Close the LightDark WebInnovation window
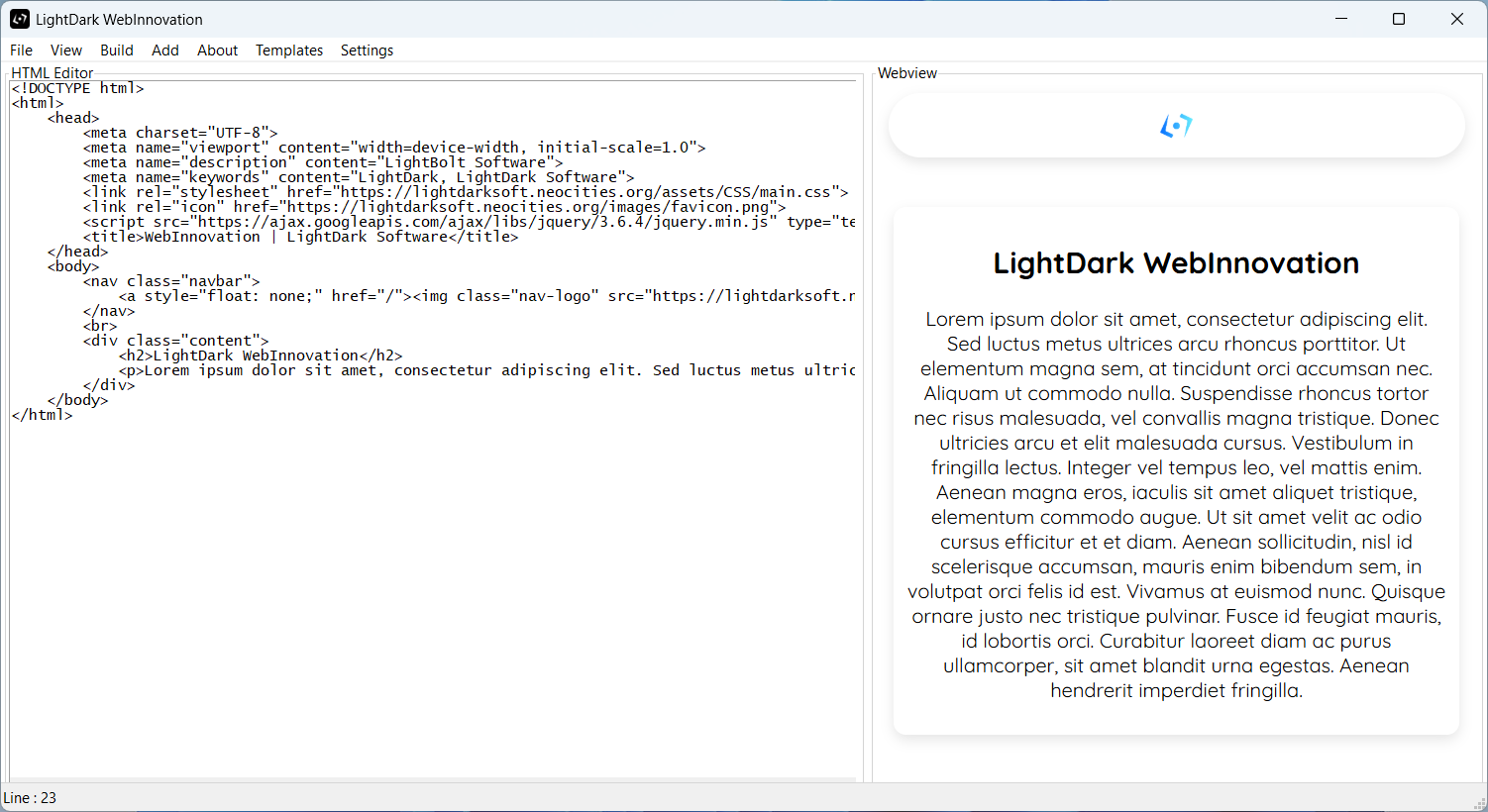The height and width of the screenshot is (812, 1488). click(1457, 19)
